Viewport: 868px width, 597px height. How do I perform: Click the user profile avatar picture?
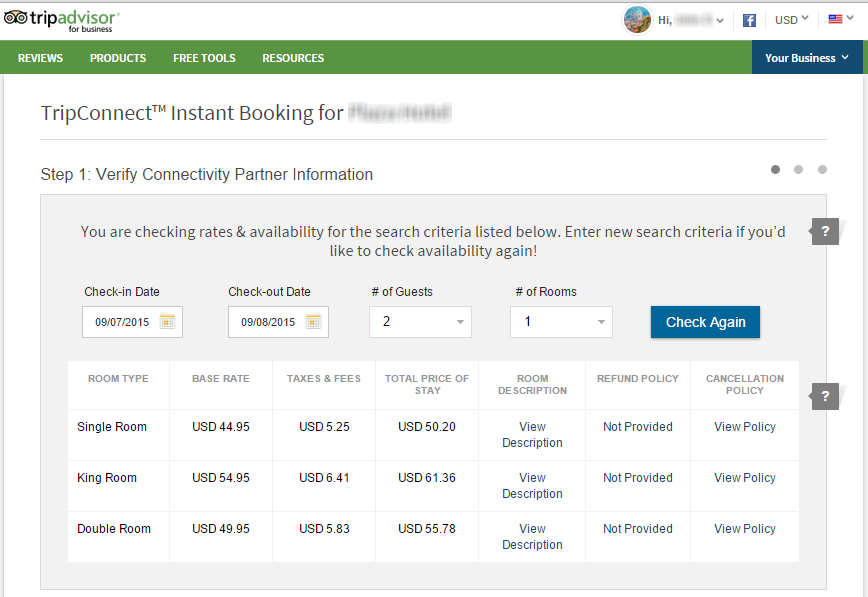[637, 20]
